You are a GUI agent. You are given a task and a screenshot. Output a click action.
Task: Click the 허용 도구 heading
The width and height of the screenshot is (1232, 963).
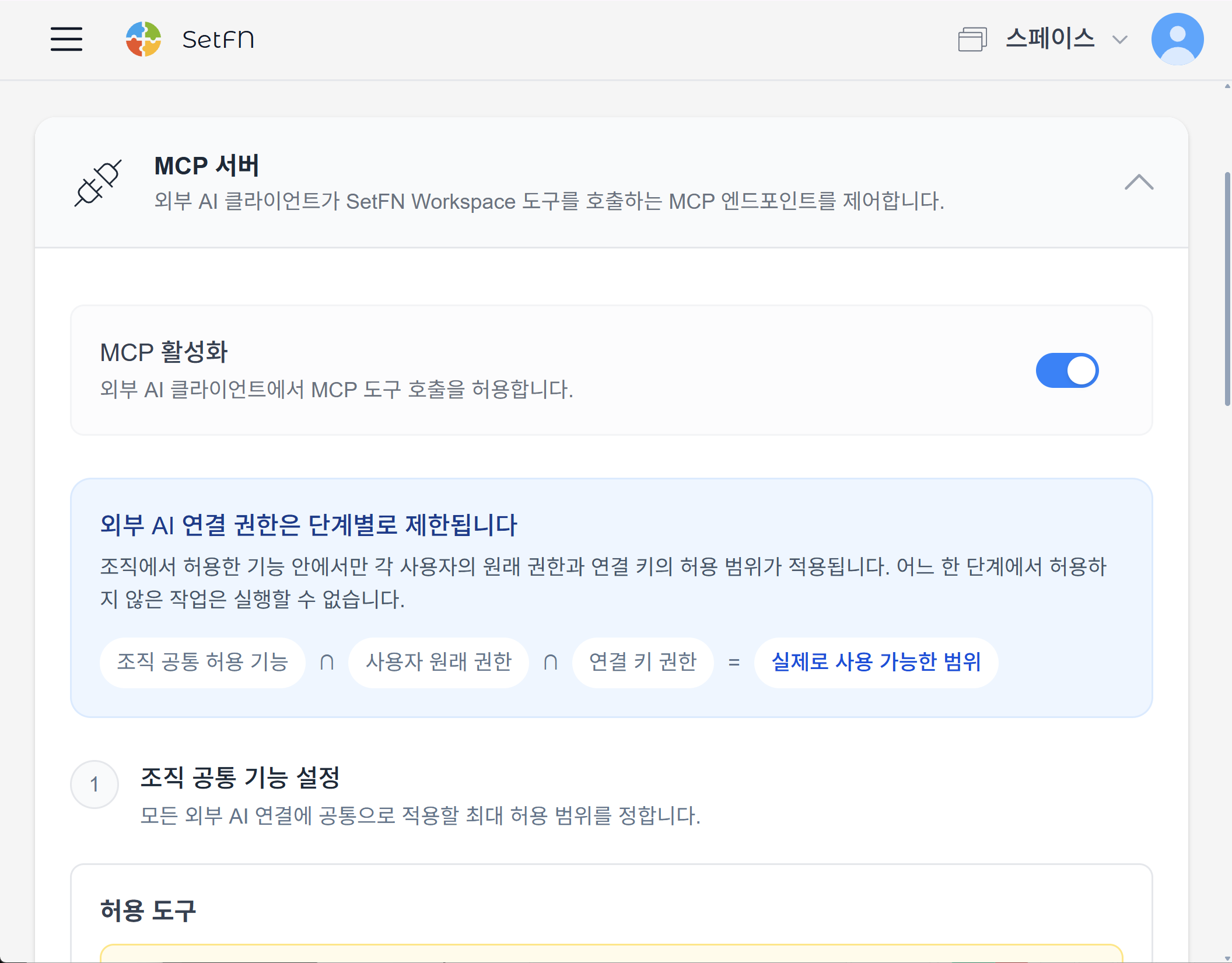tap(148, 911)
